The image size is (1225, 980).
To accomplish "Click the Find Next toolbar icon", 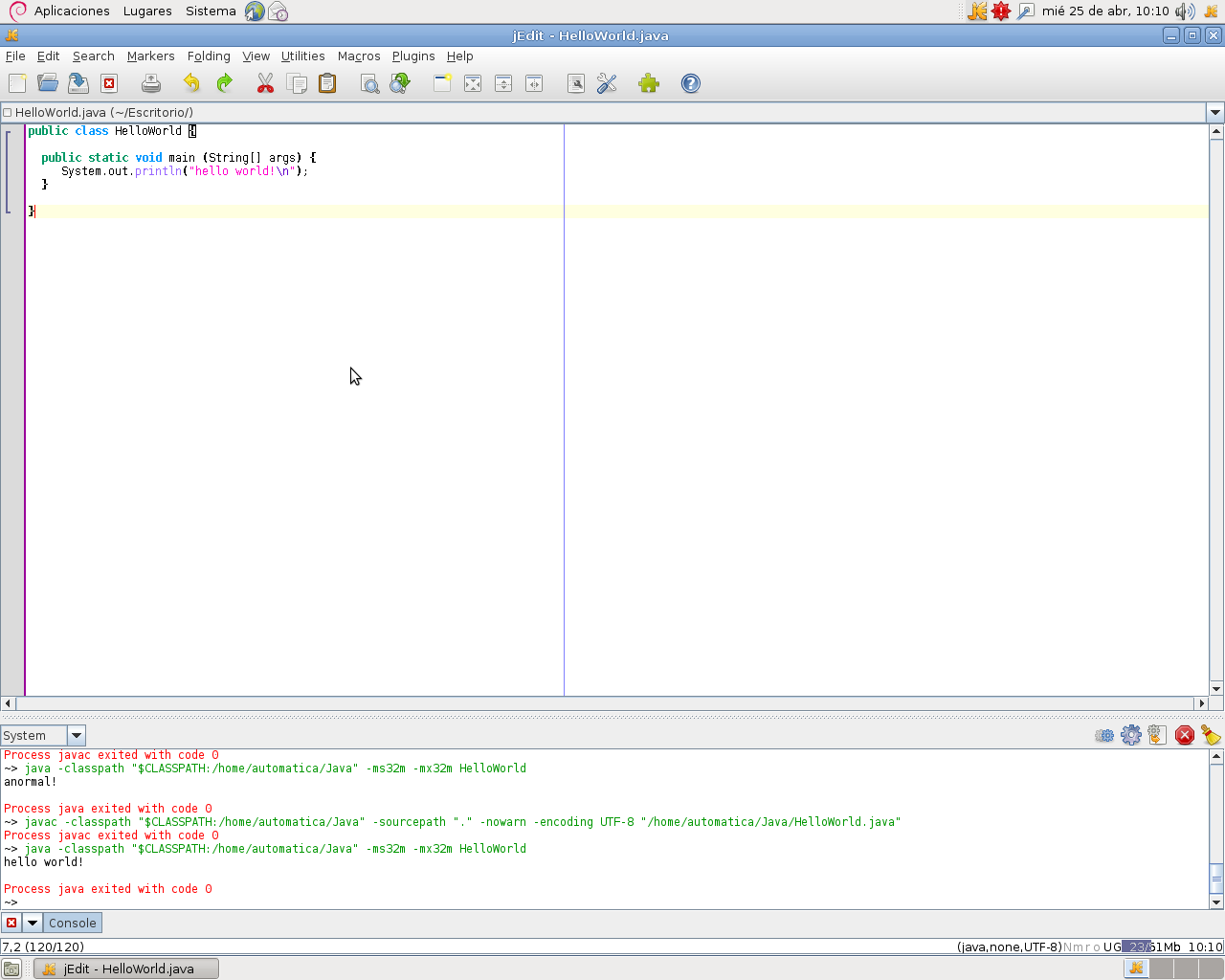I will click(x=400, y=83).
